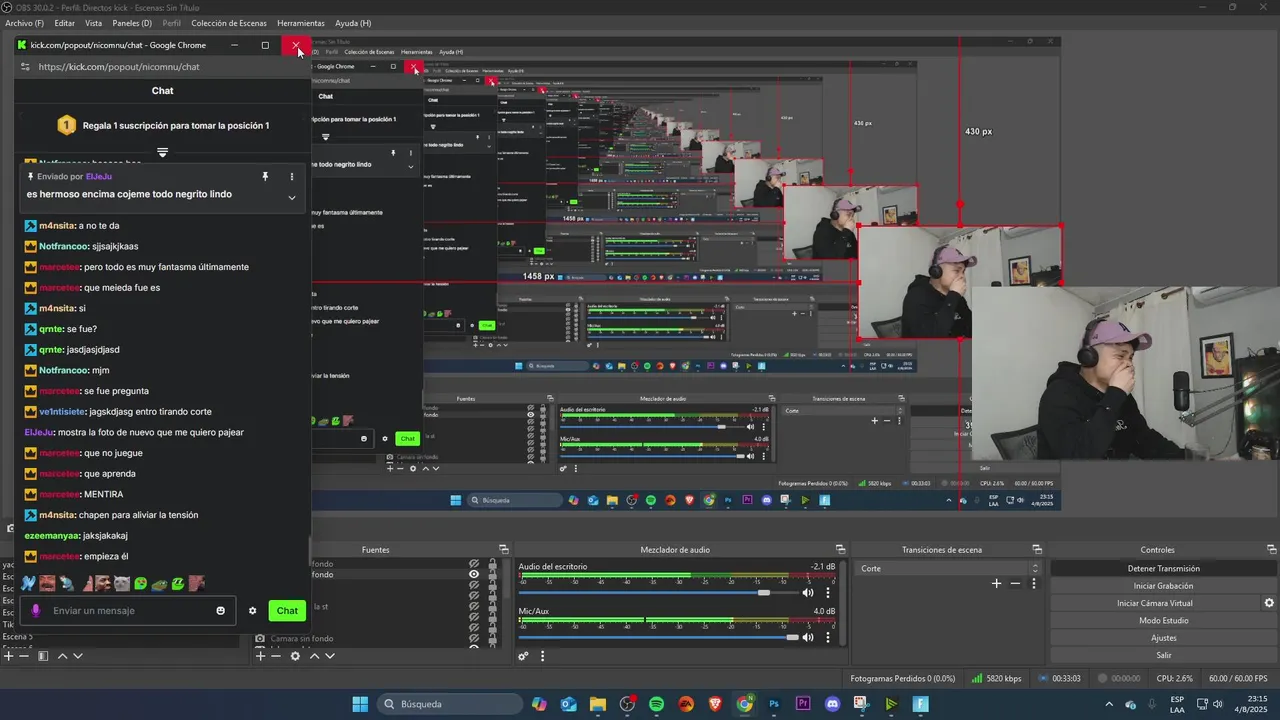Toggle lock on the visible source row

click(492, 574)
